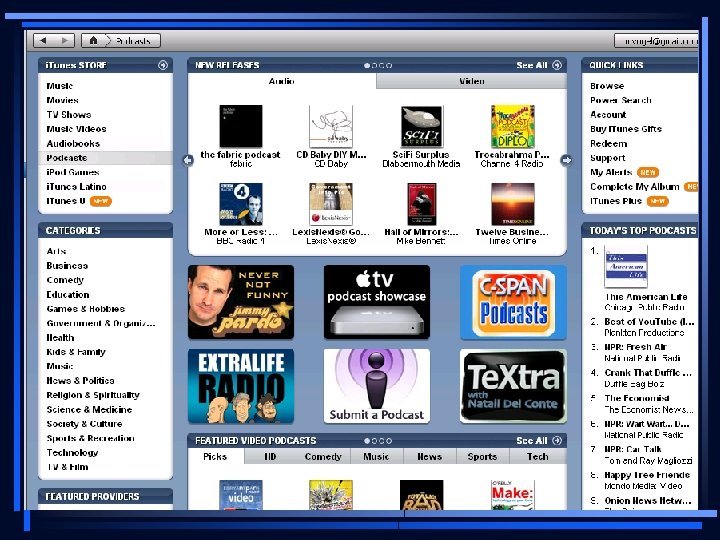
Task: Select the HD tab
Action: pyautogui.click(x=270, y=456)
